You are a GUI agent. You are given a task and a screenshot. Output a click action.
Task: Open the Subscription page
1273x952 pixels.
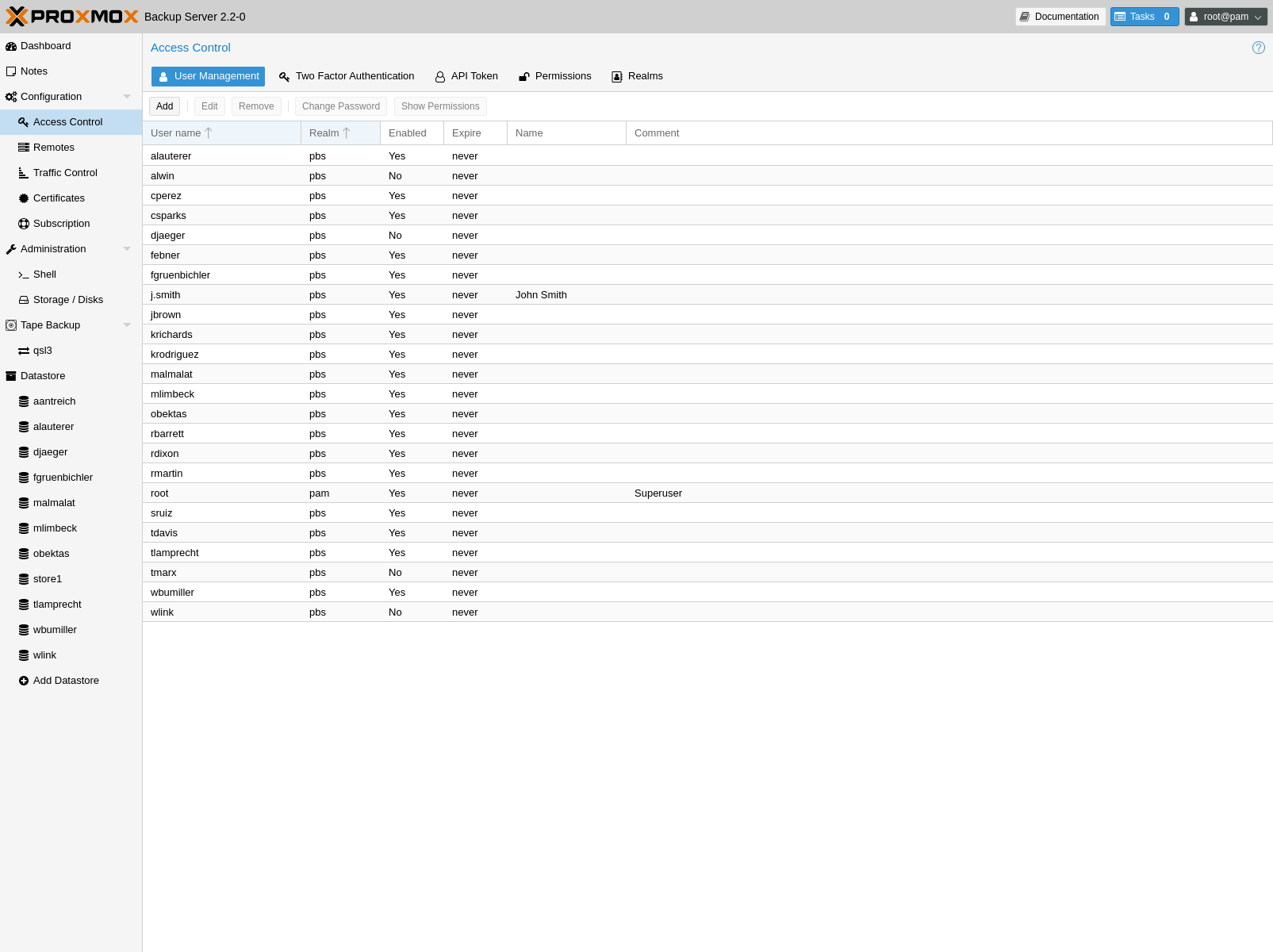(x=61, y=224)
